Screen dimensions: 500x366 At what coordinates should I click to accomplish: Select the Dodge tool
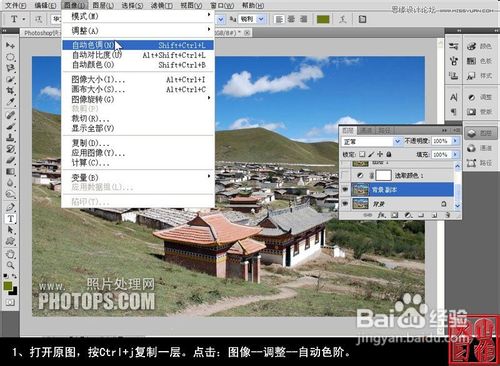(x=10, y=194)
